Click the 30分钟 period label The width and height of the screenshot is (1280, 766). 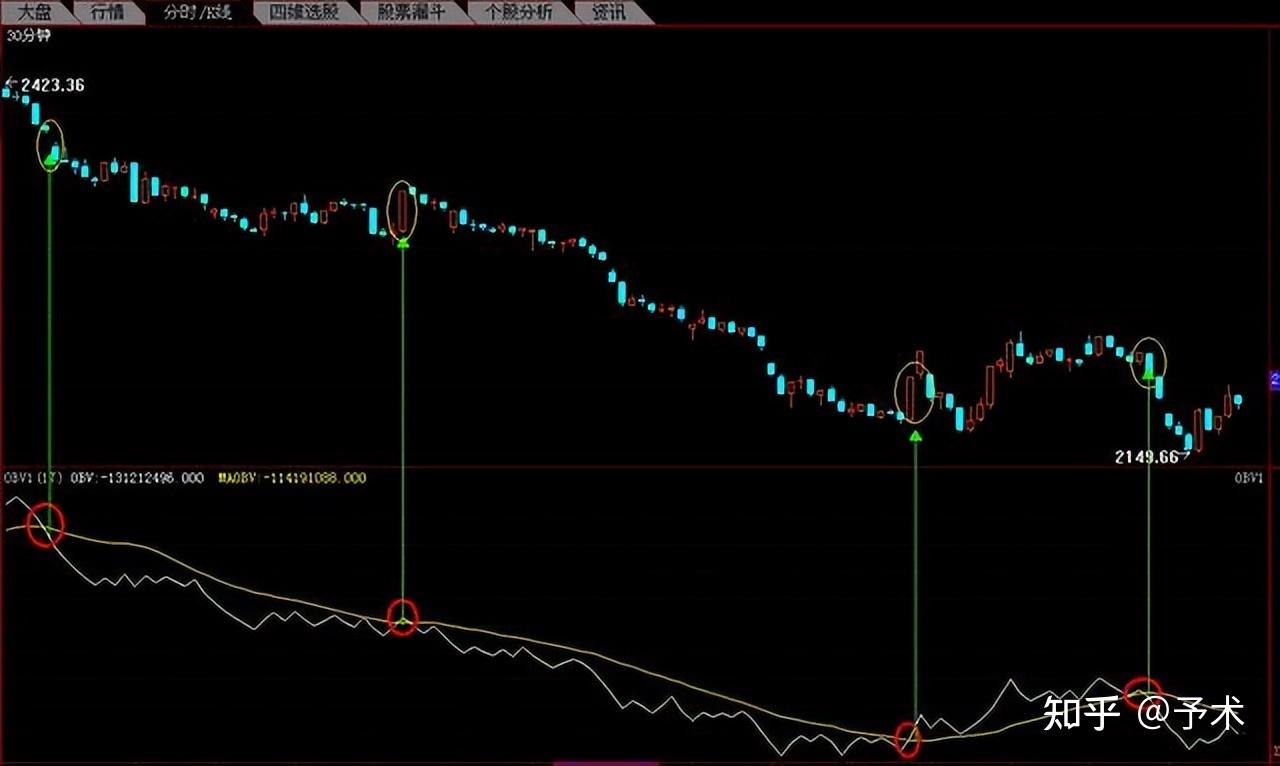point(28,35)
